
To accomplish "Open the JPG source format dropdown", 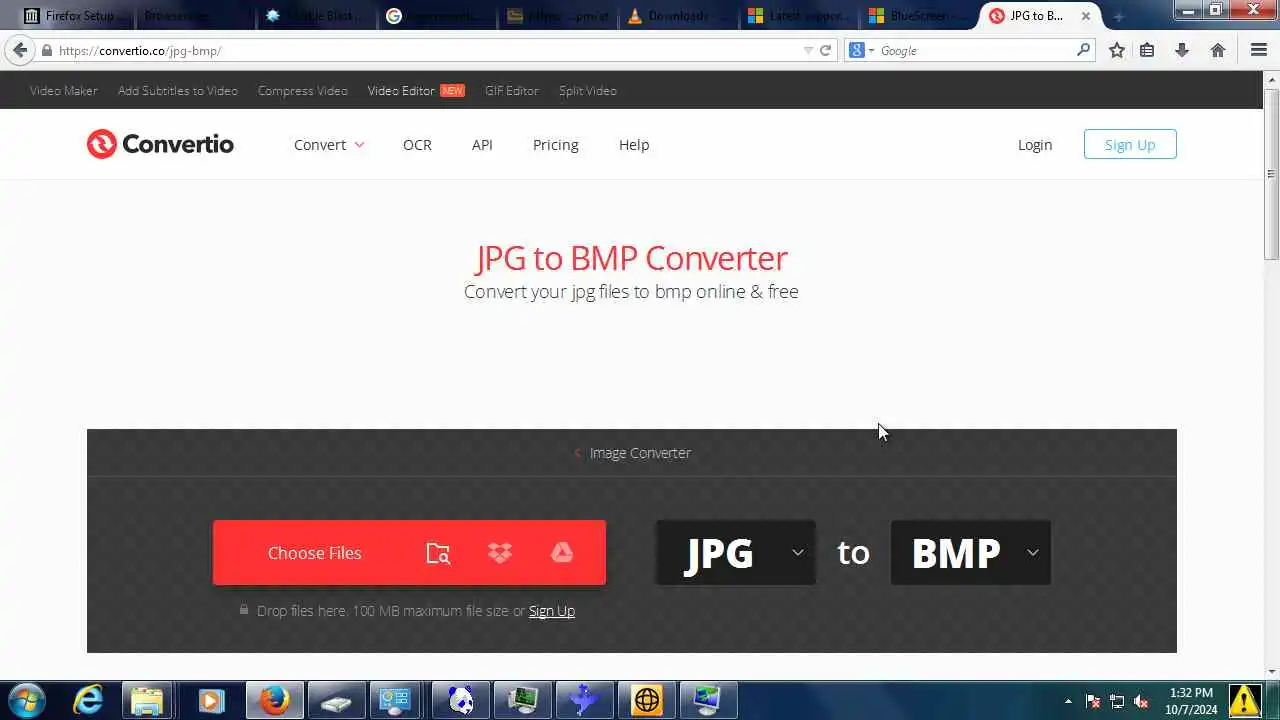I will (735, 553).
